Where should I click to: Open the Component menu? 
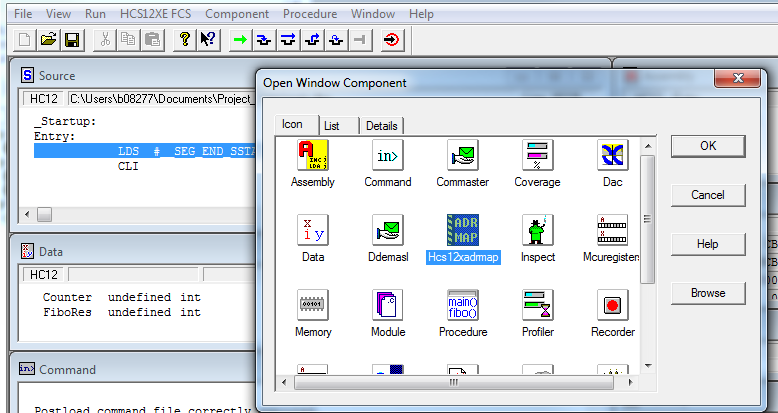237,14
